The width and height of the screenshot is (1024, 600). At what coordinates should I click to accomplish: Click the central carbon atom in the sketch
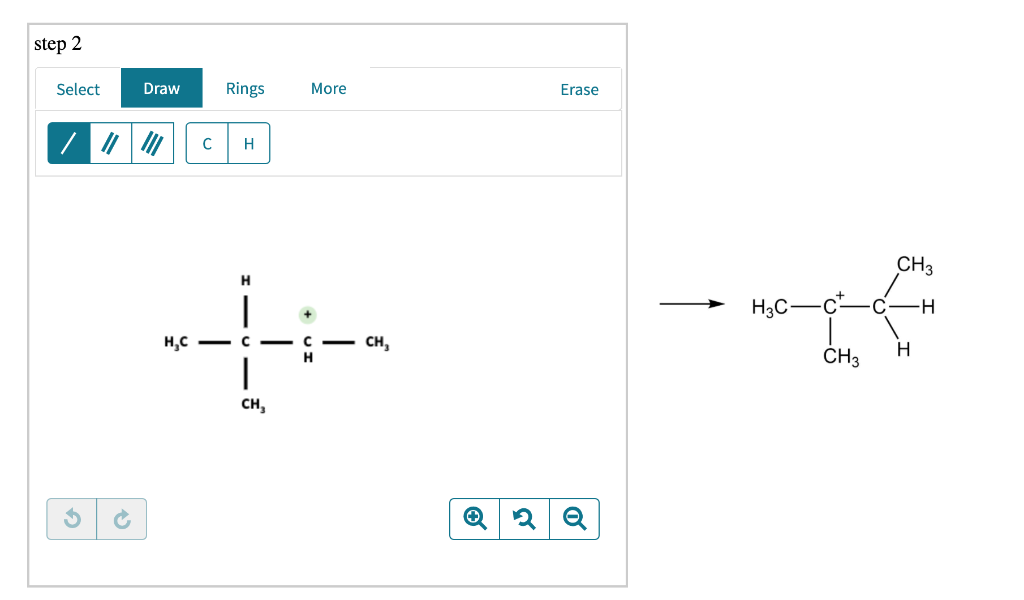[244, 342]
